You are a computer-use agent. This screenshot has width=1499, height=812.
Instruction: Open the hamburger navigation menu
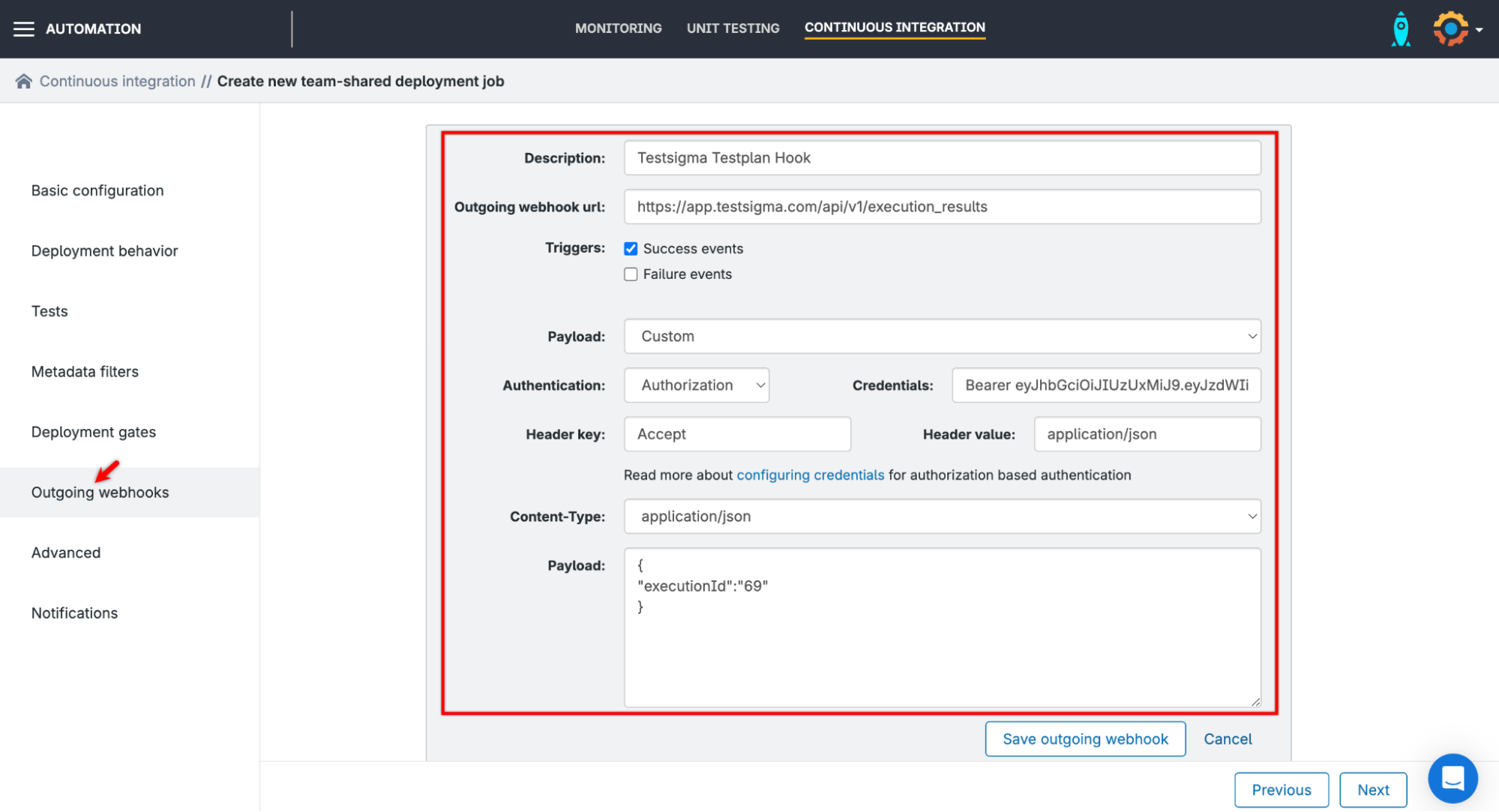point(23,28)
